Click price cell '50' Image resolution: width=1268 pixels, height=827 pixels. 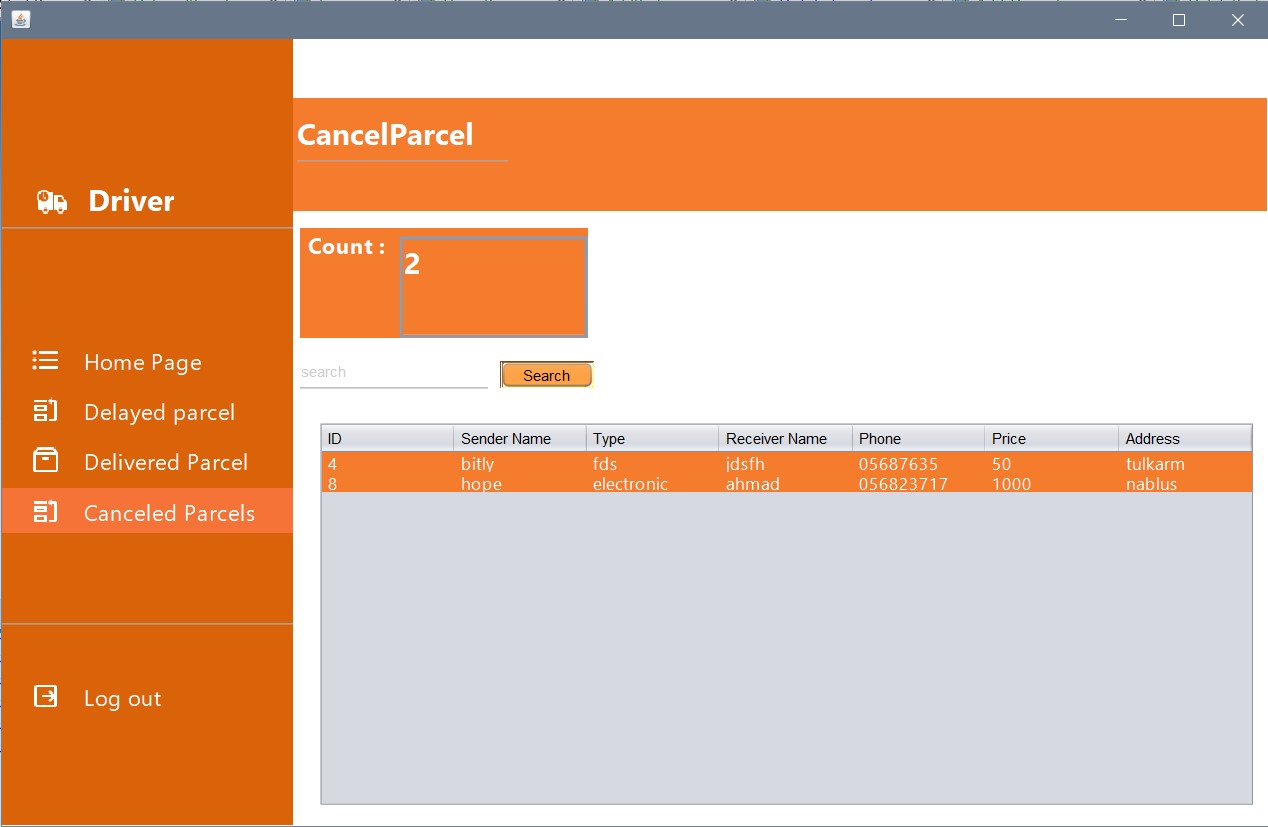1052,463
